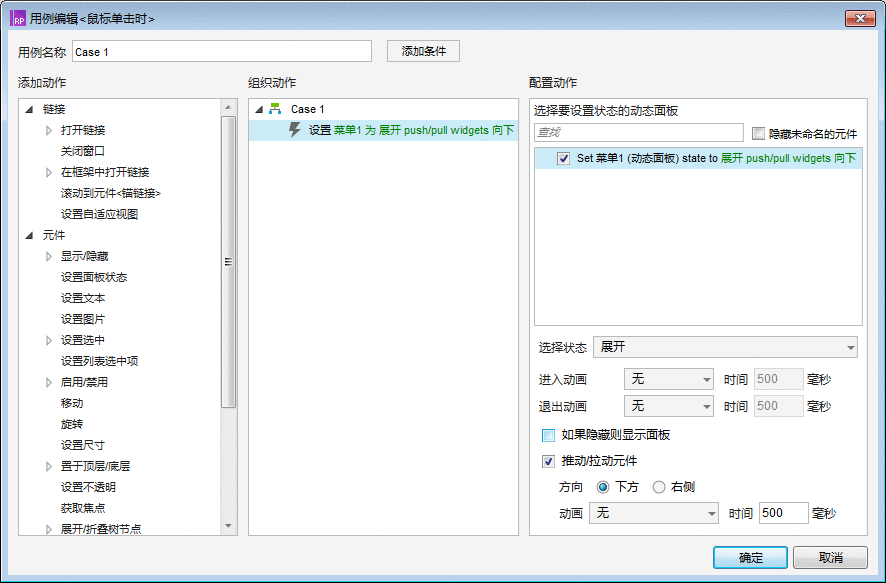Close the 用例编辑 dialog window
This screenshot has height=583, width=886.
[860, 18]
